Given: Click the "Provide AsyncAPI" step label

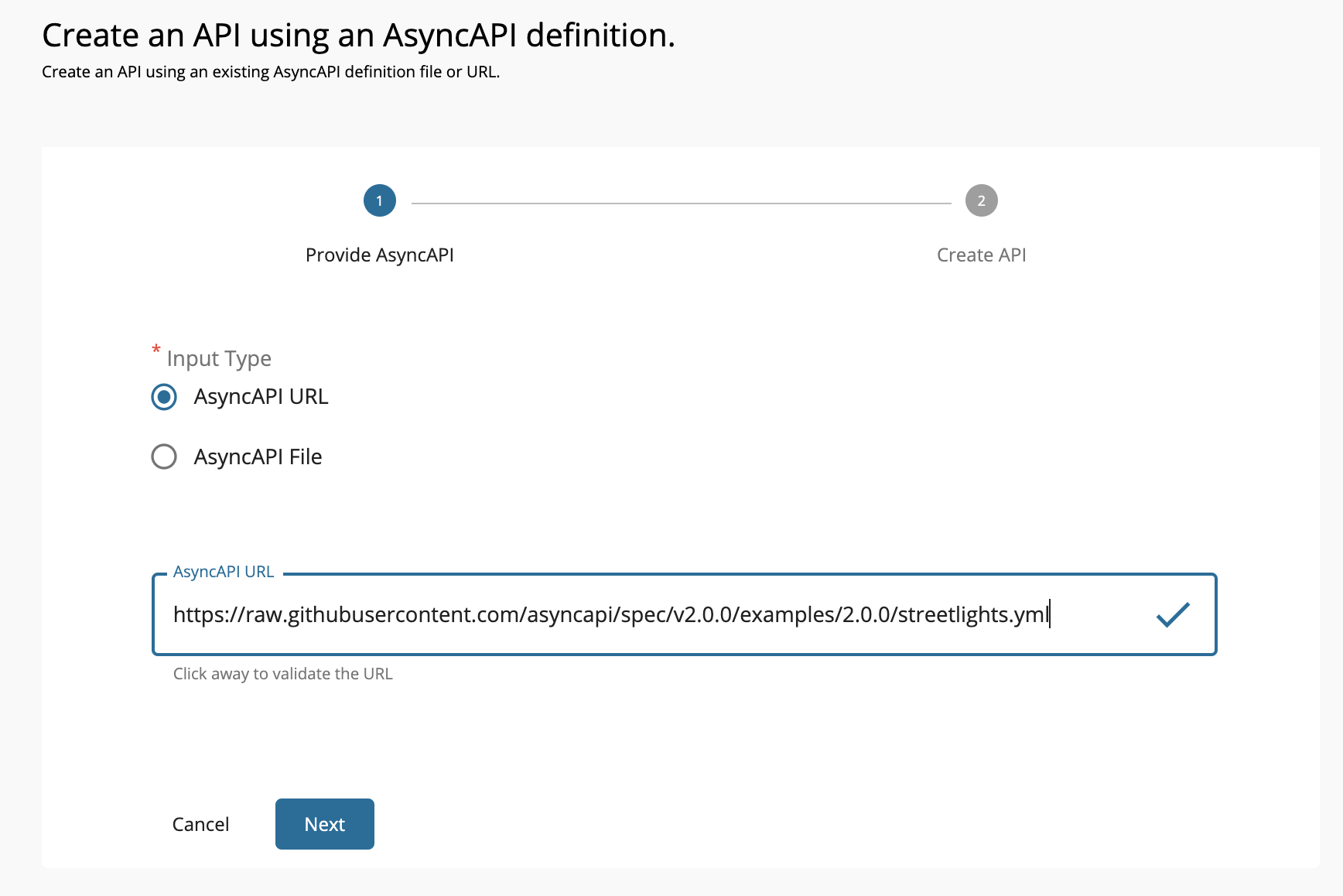Looking at the screenshot, I should coord(379,255).
